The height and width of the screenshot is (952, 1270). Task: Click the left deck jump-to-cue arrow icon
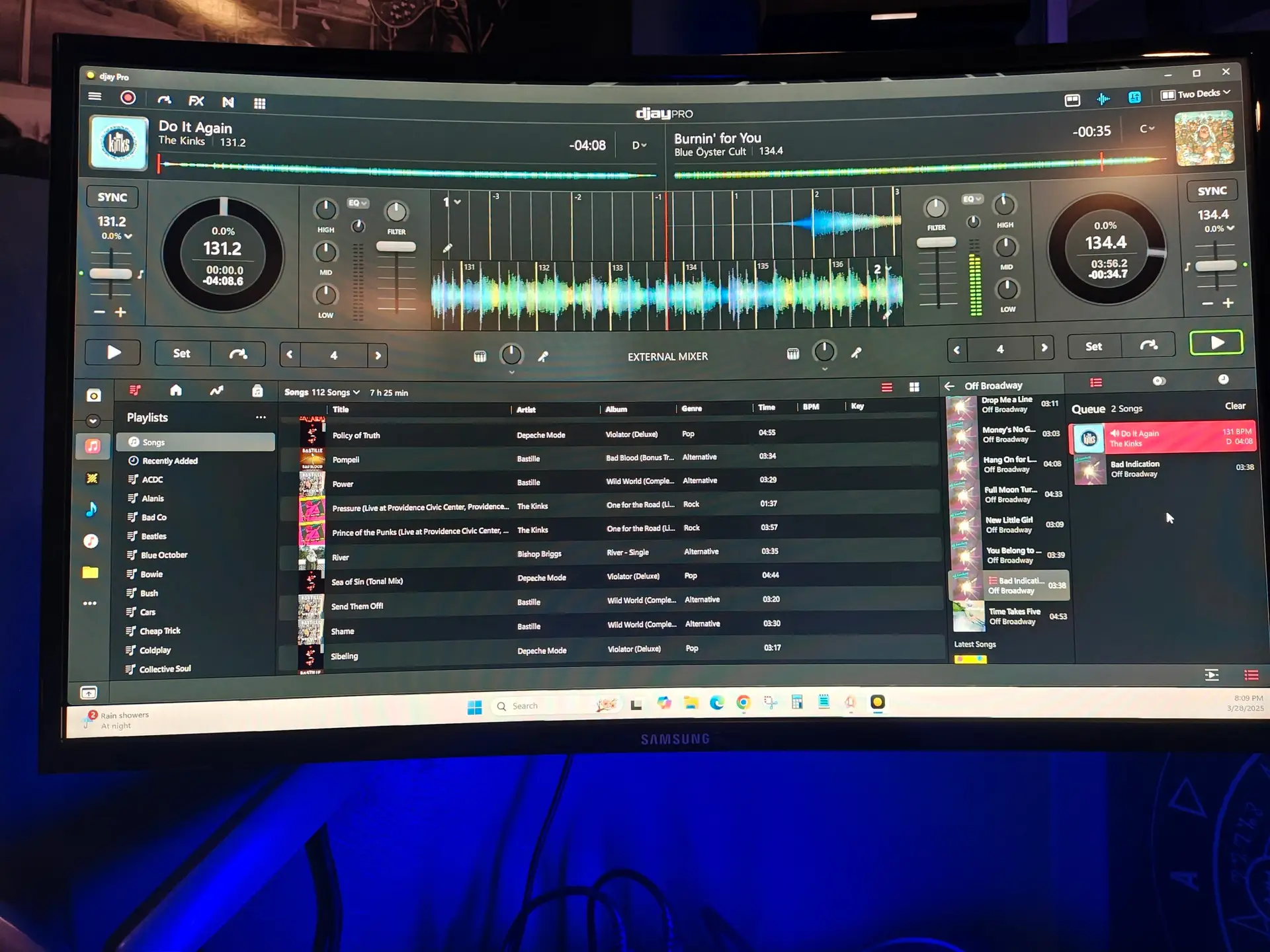pyautogui.click(x=238, y=354)
